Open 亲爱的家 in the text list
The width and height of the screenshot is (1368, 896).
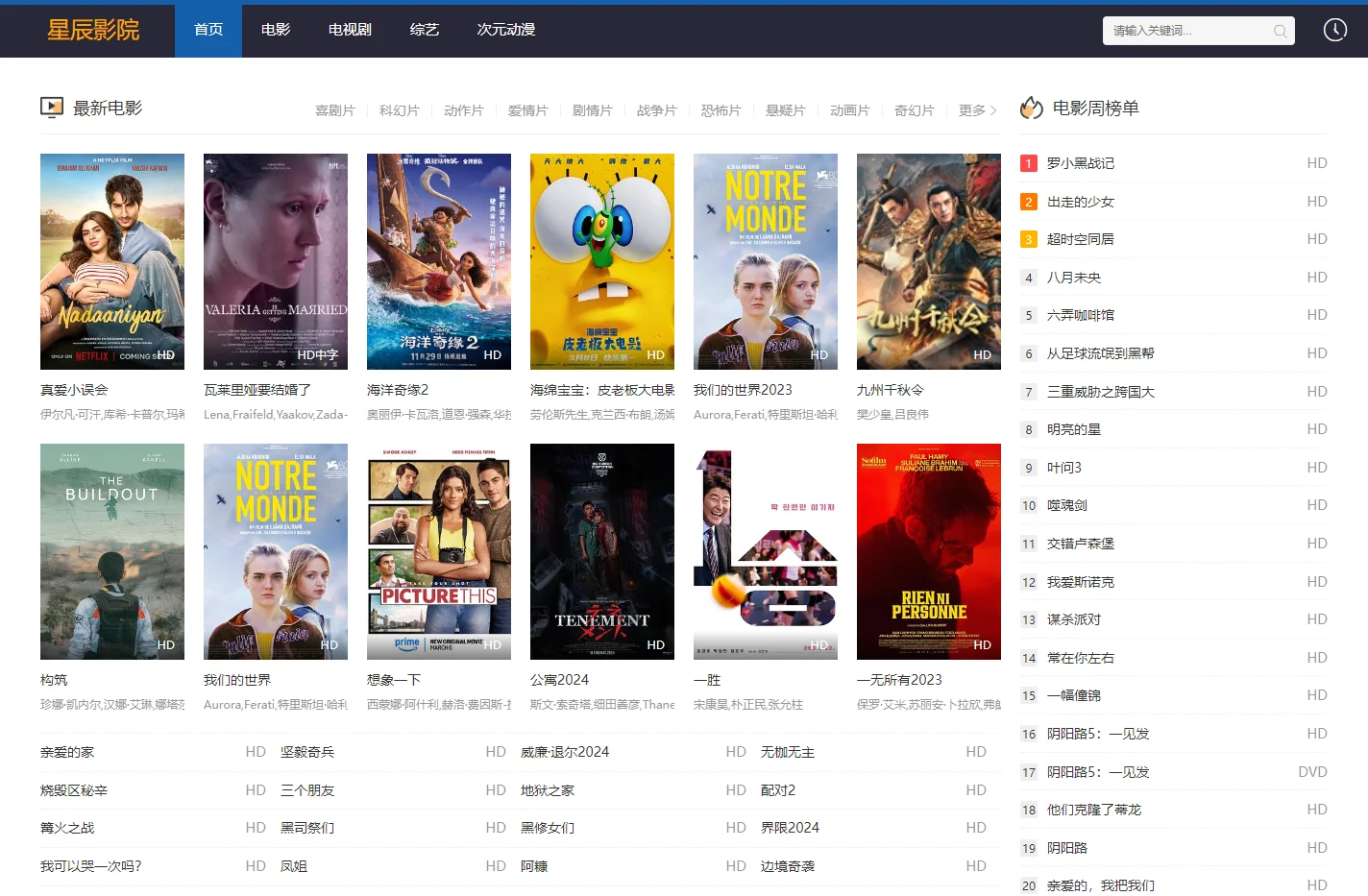click(67, 752)
